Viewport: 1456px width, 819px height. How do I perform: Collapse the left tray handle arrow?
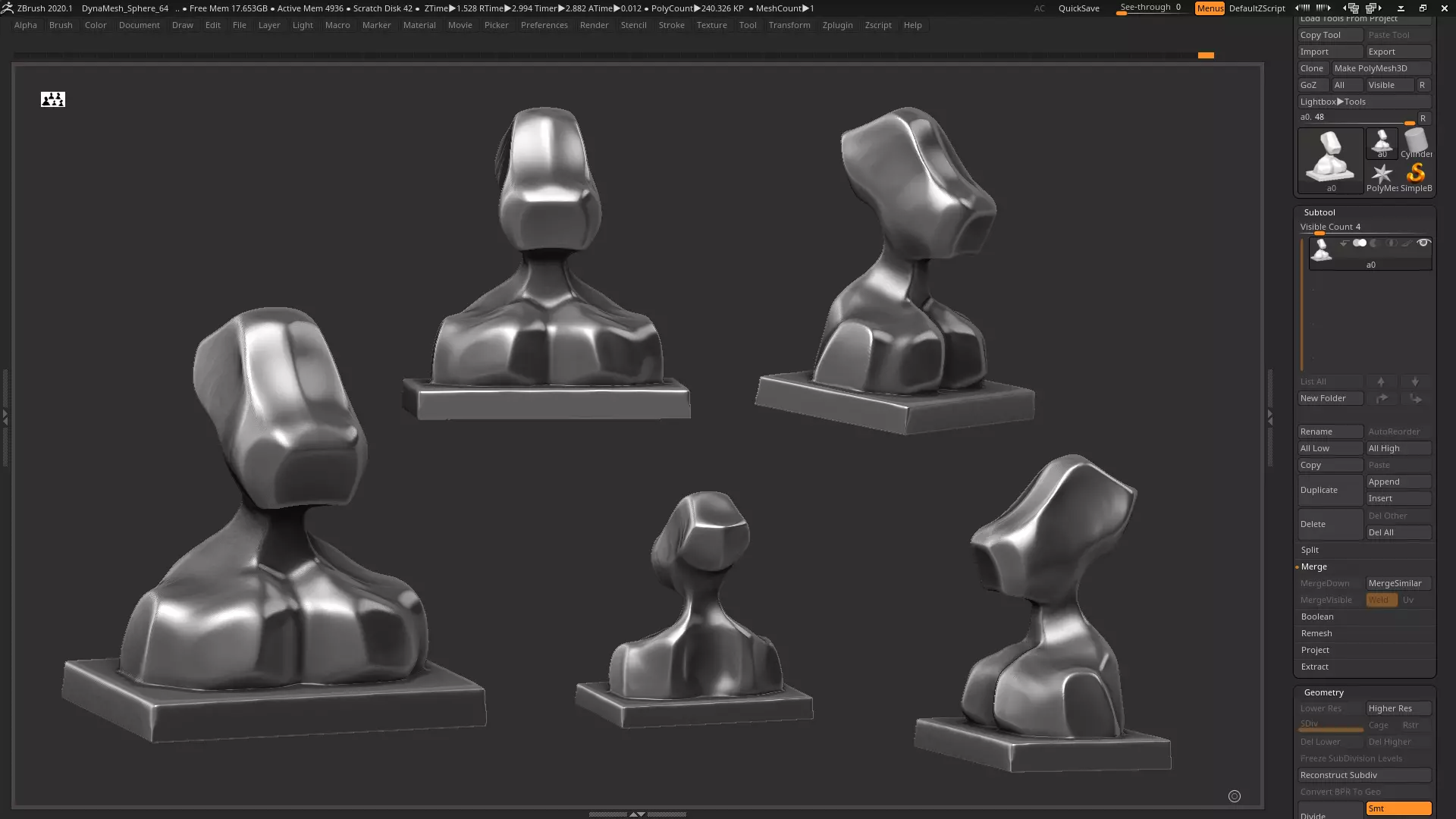coord(5,417)
